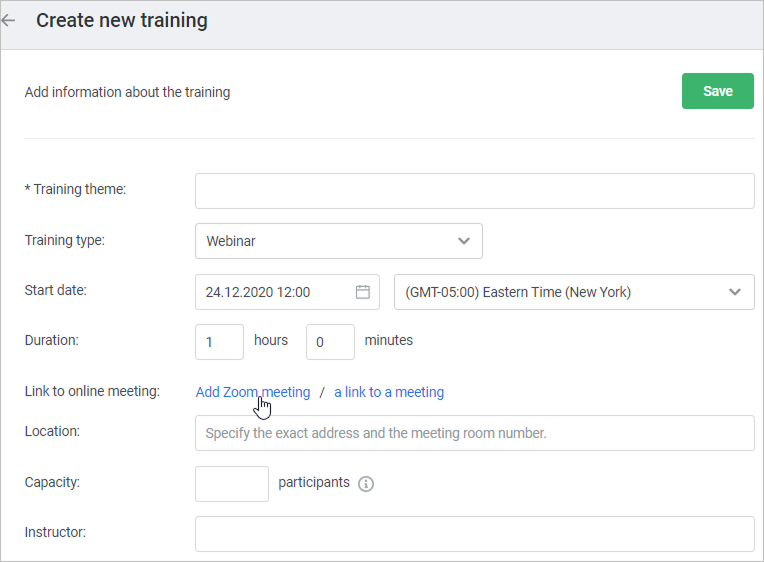Open the Eastern Time timezone dropdown
This screenshot has height=562, width=764.
coord(574,292)
